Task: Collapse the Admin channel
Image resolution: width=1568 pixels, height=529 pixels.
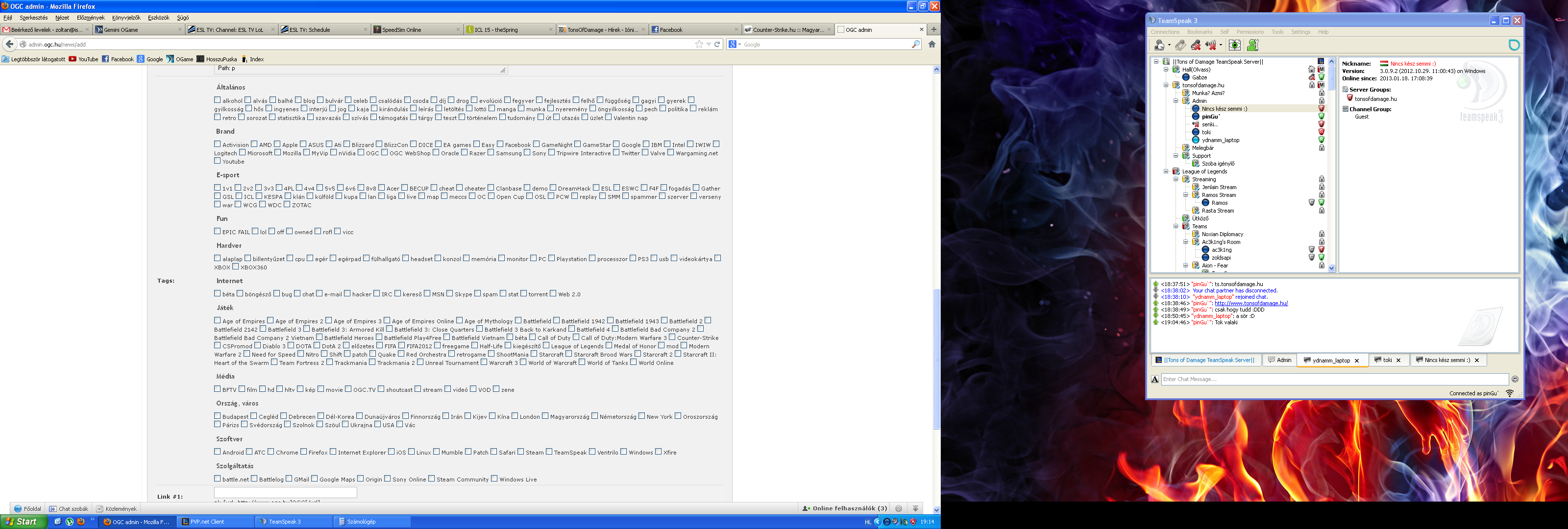Action: click(x=1176, y=101)
